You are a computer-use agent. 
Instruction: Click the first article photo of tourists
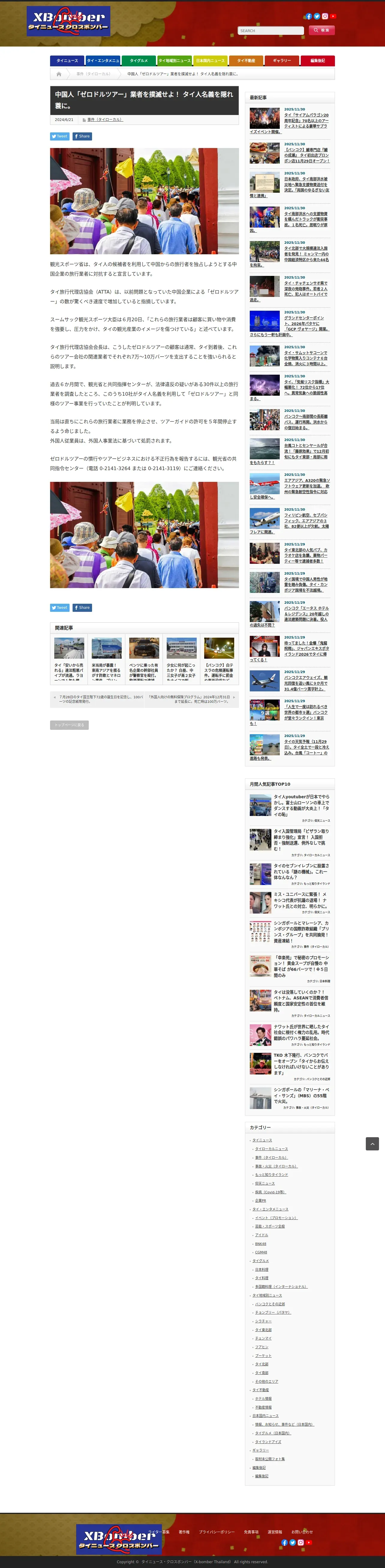[144, 201]
